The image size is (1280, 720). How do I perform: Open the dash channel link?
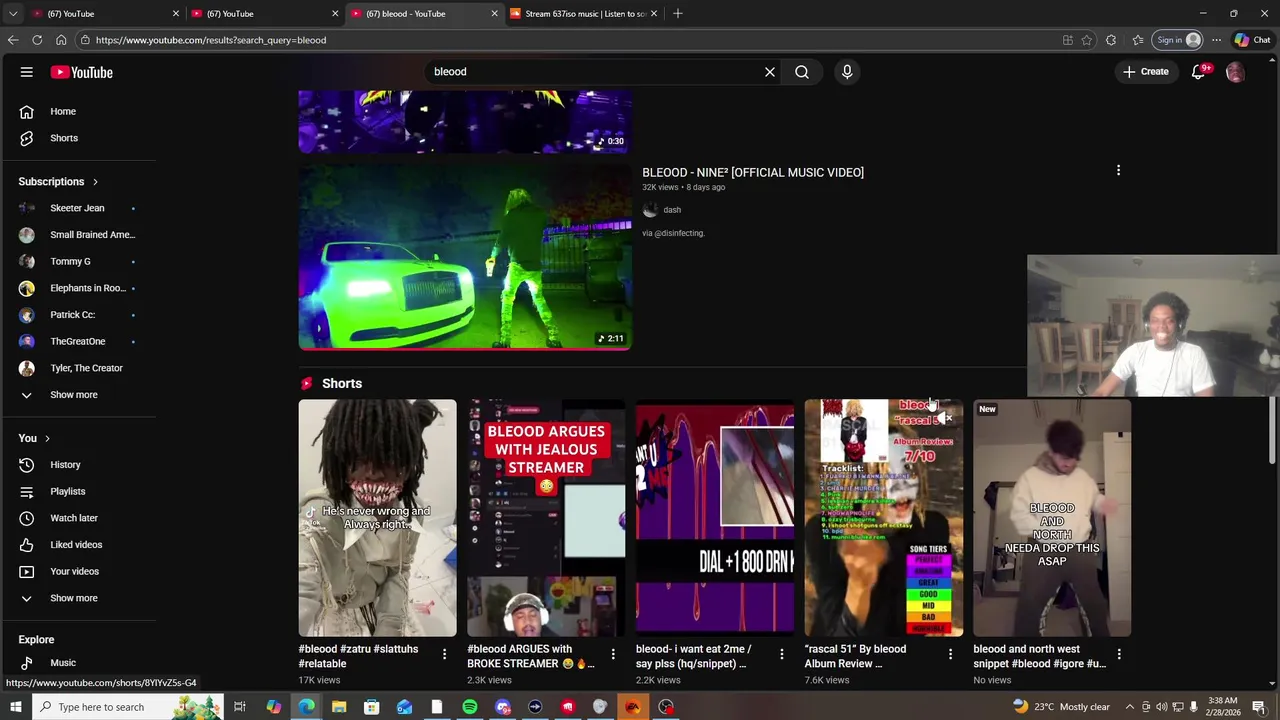coord(672,210)
